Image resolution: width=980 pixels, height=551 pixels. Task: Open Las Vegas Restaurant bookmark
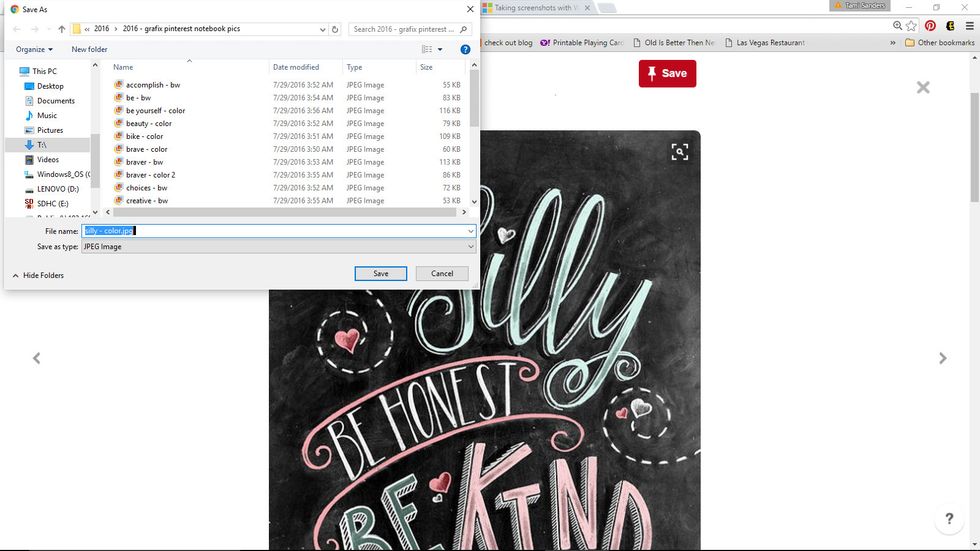pyautogui.click(x=764, y=42)
